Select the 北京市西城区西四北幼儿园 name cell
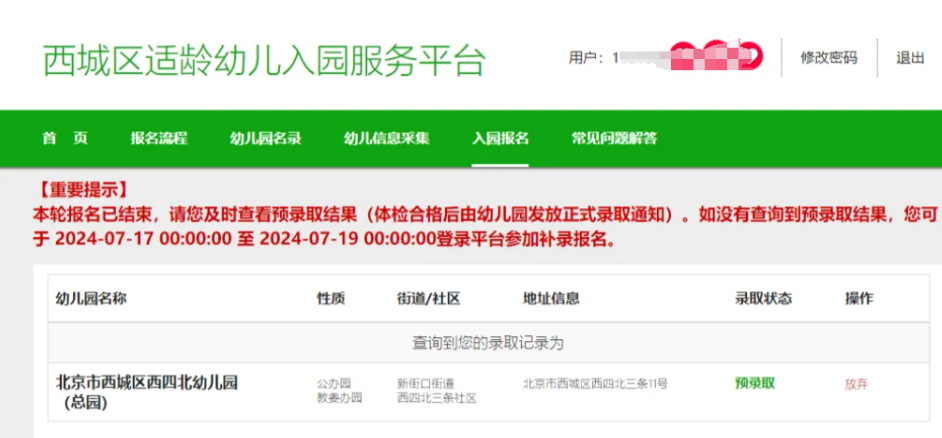 (x=147, y=383)
